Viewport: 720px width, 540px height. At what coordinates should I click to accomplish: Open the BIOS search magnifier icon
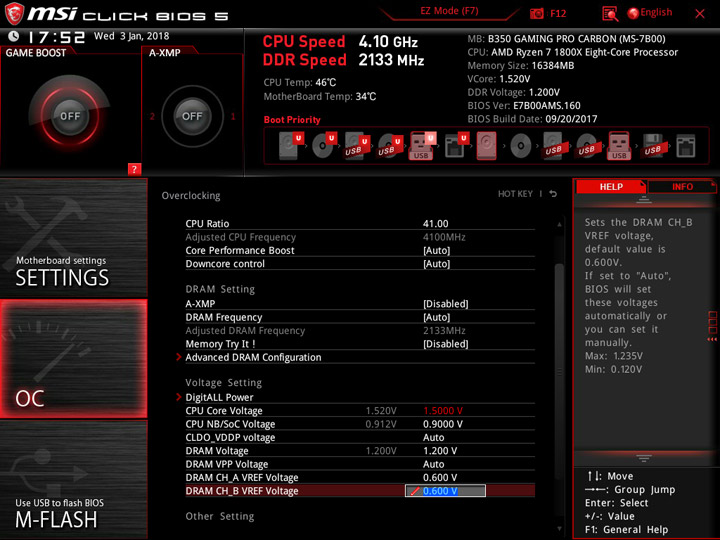click(x=610, y=14)
